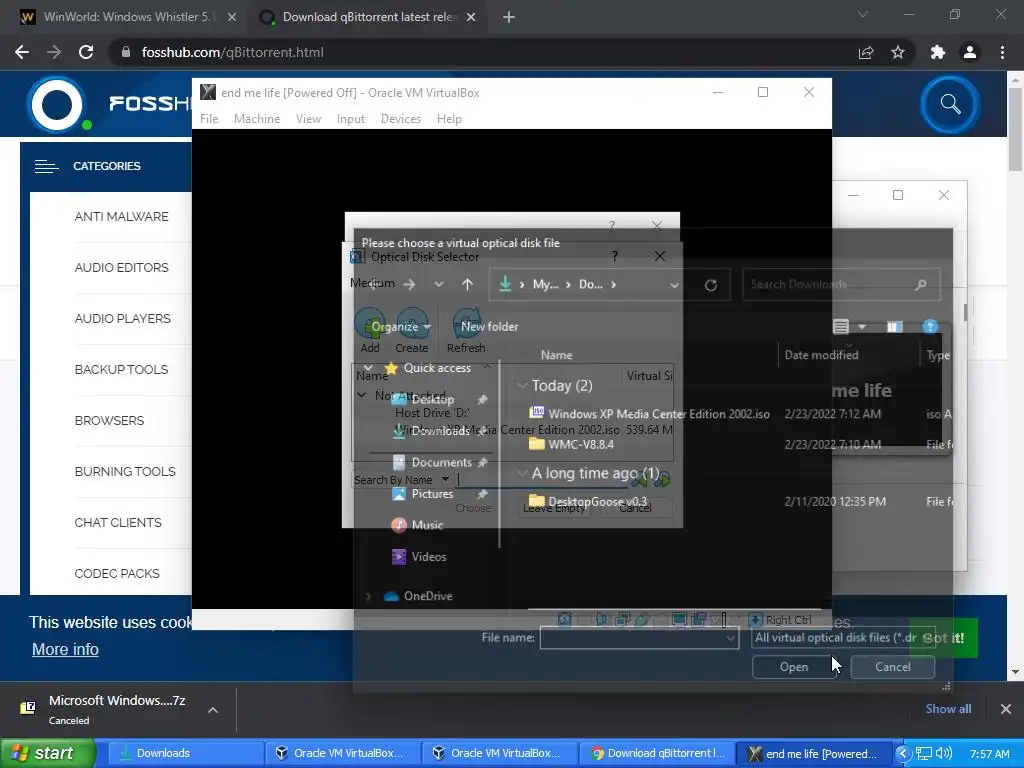Open Chrome profile avatar menu

click(970, 52)
